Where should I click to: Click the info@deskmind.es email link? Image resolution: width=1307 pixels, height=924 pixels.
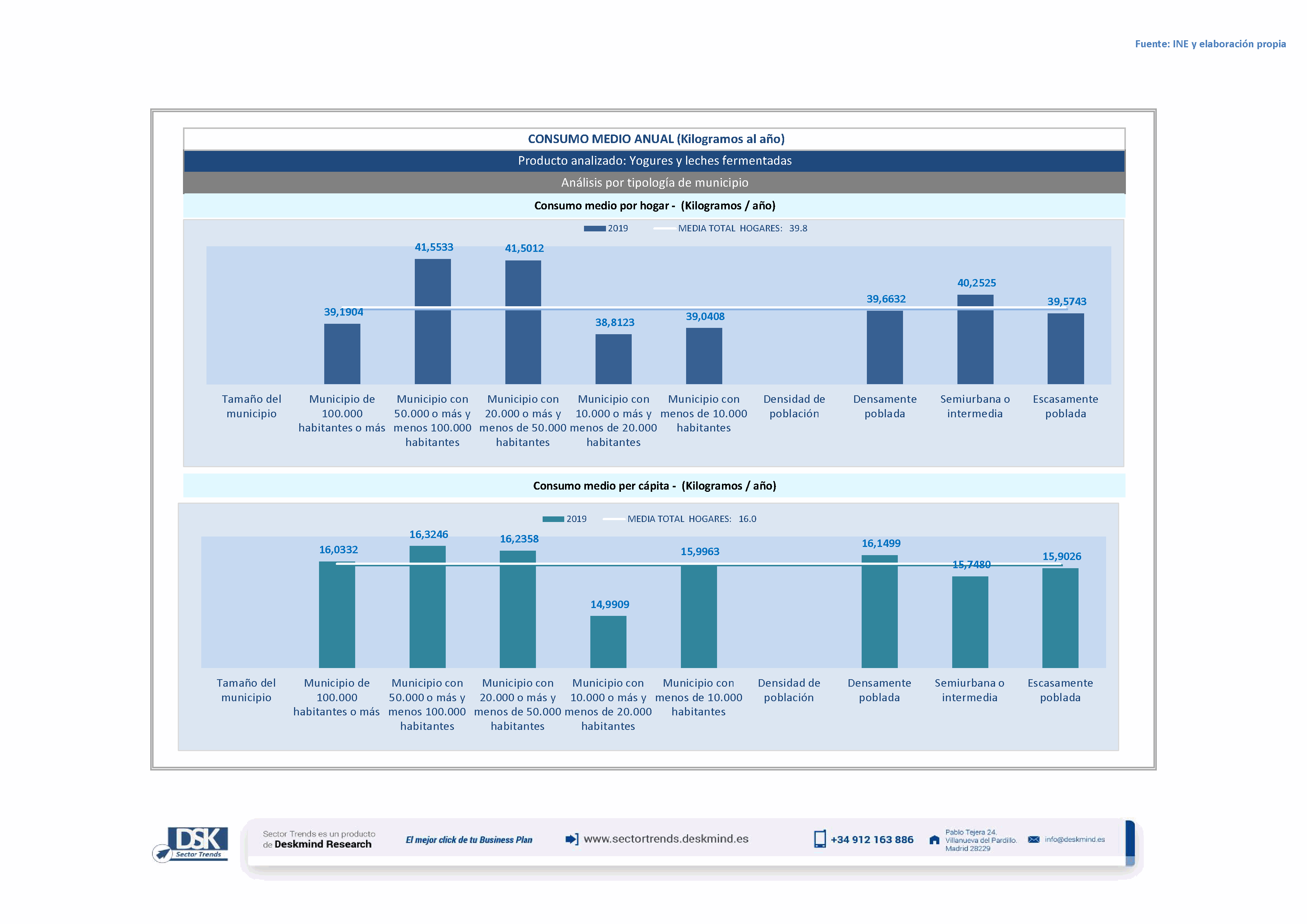tap(1075, 839)
